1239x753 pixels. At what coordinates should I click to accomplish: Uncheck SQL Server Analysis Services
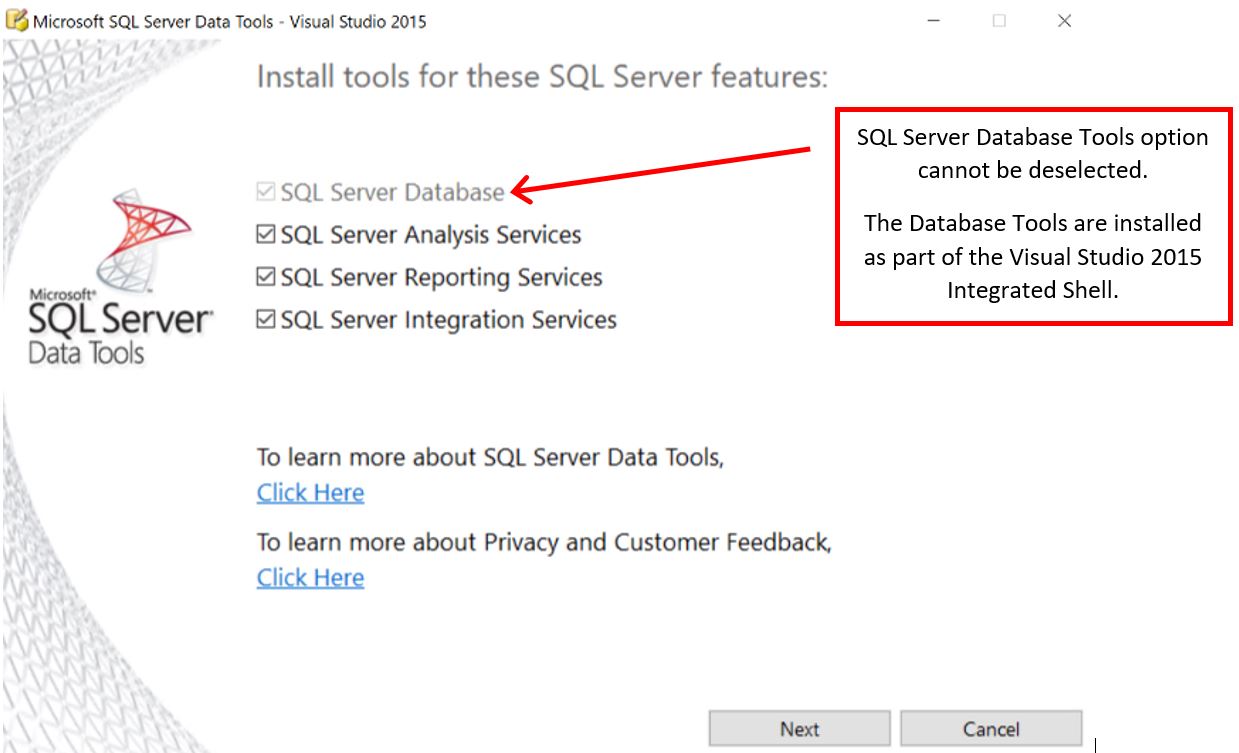tap(265, 235)
